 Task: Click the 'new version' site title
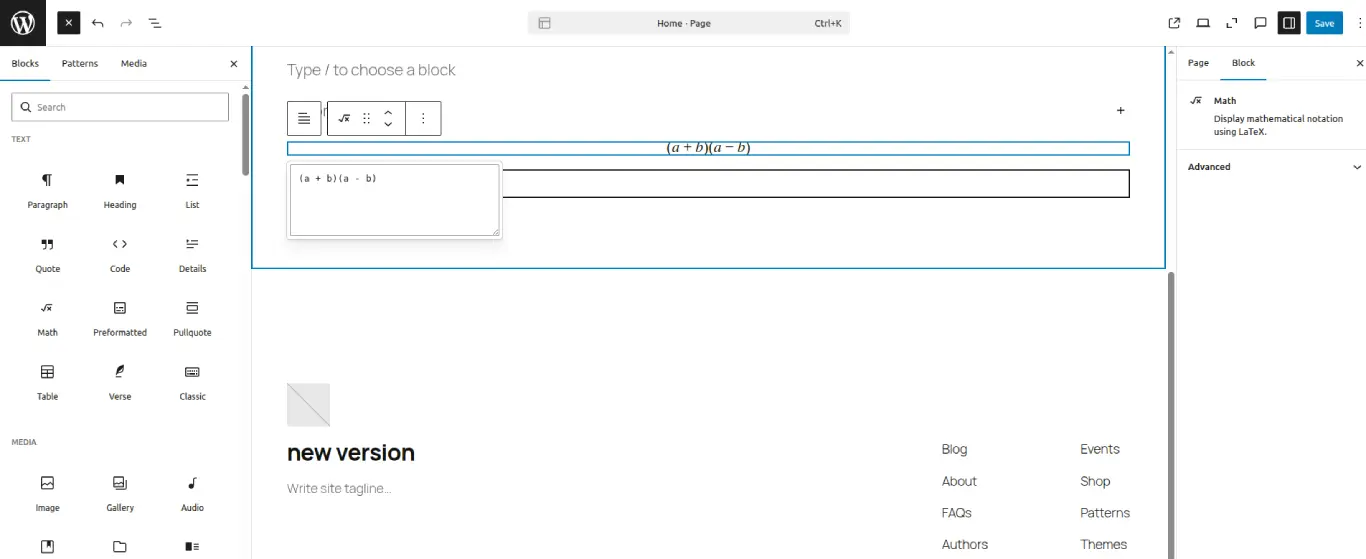click(x=351, y=453)
